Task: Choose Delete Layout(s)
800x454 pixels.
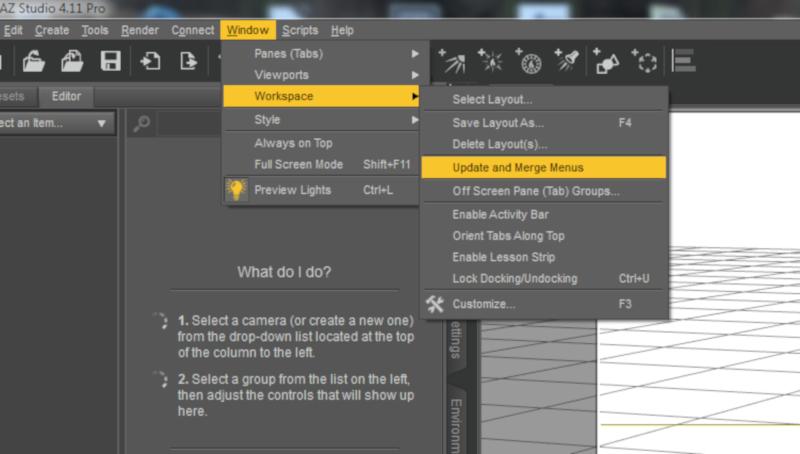Action: click(544, 144)
